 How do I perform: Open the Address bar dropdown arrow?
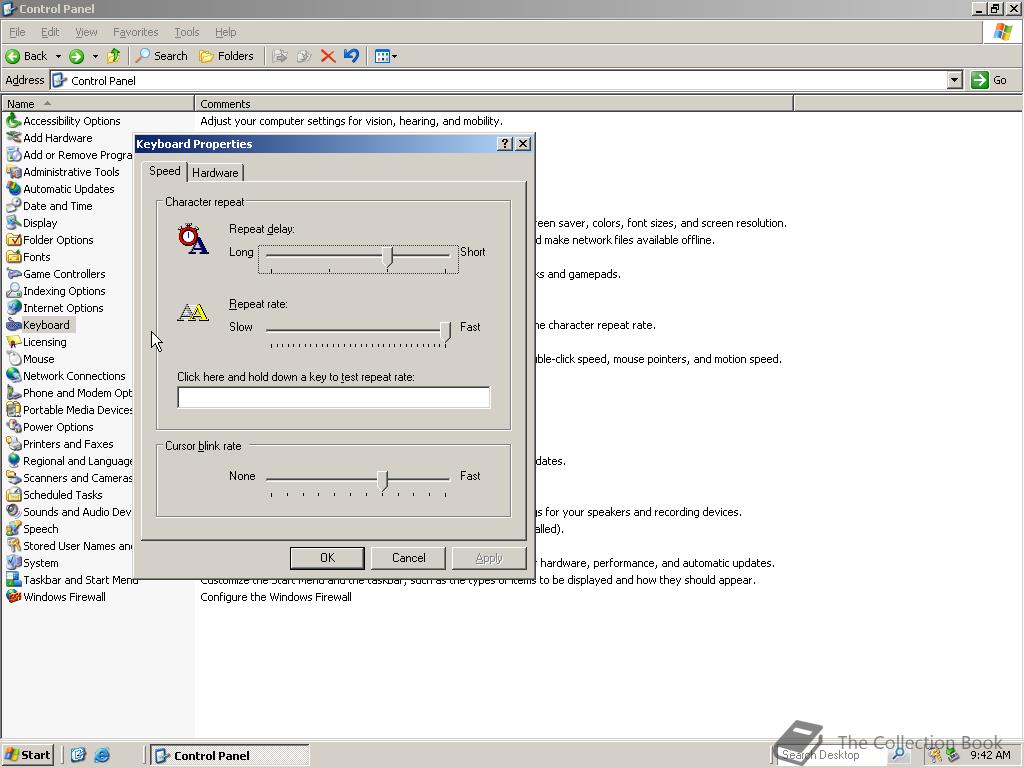tap(955, 80)
